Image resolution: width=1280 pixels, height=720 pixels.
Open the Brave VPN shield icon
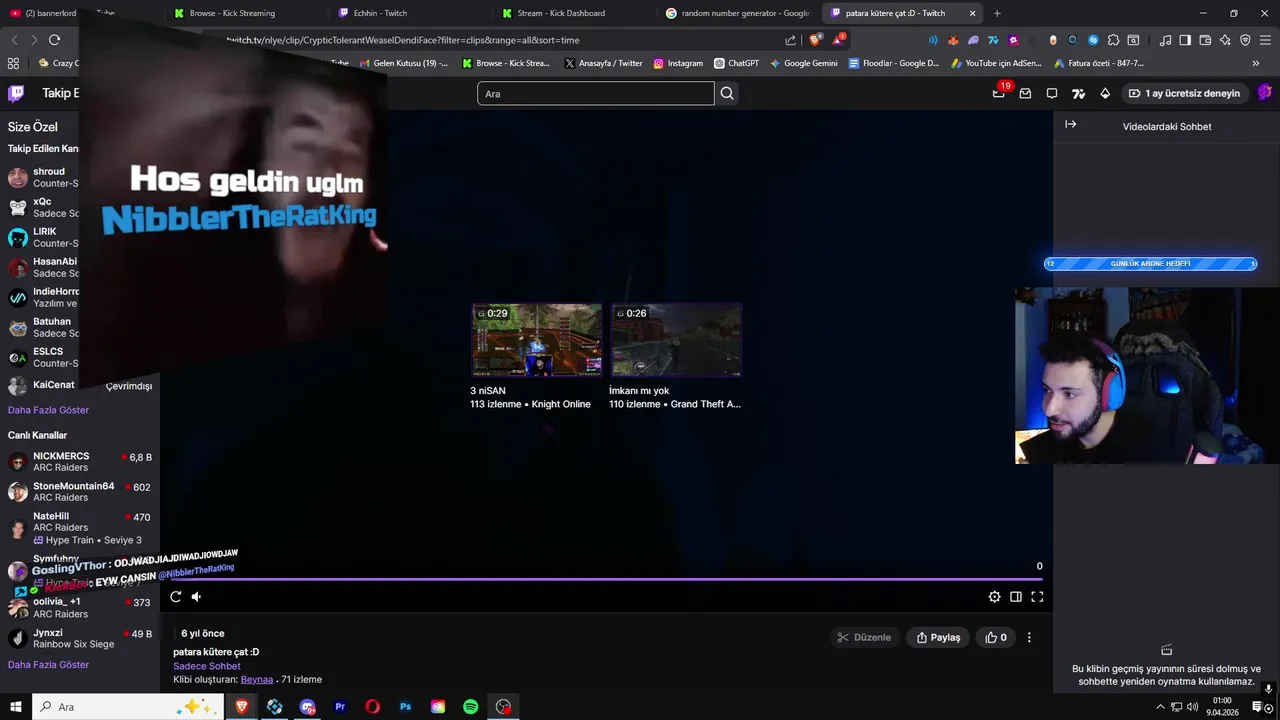pos(1245,40)
